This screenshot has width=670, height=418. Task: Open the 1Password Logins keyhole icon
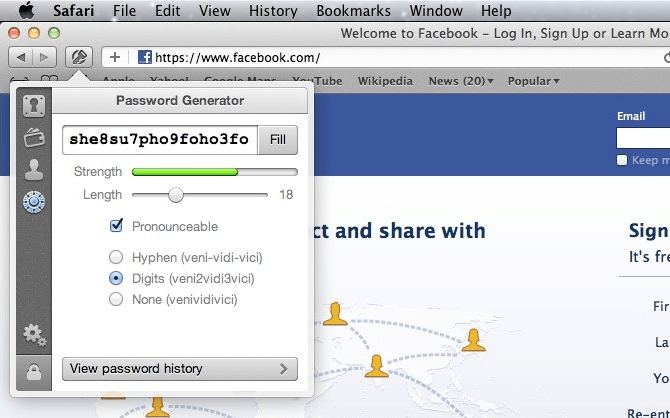coord(34,105)
